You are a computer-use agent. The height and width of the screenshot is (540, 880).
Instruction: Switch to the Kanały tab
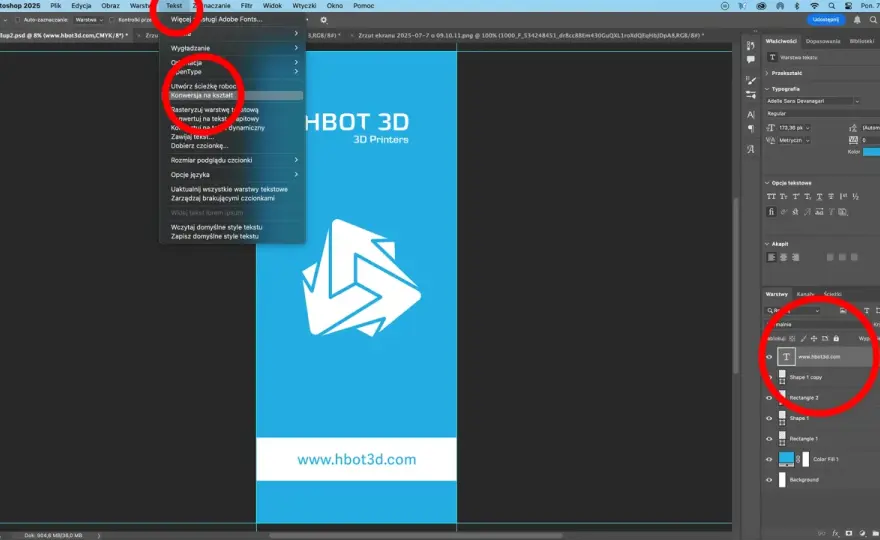pyautogui.click(x=805, y=294)
